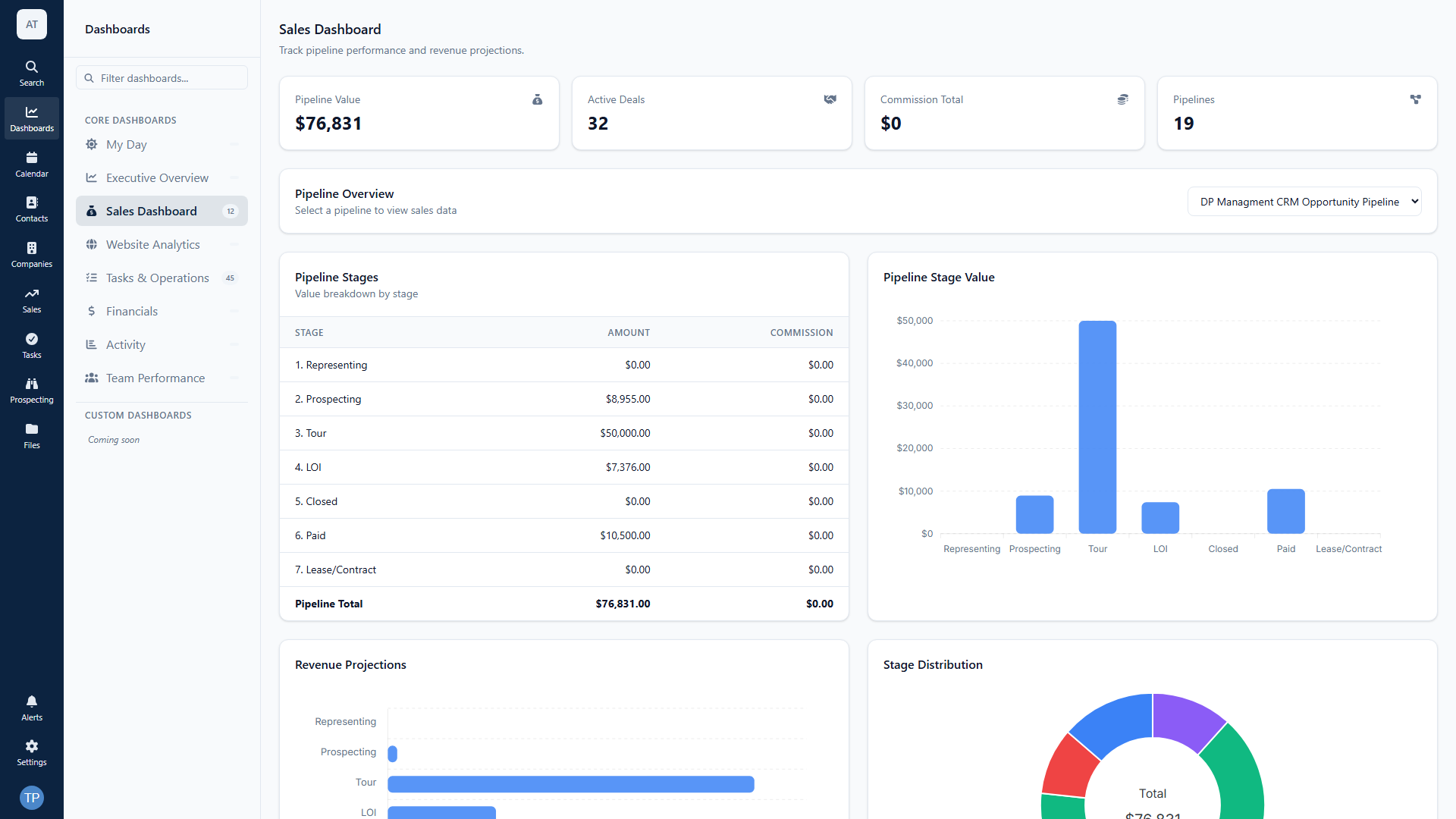
Task: Click the AMOUNT column header
Action: 629,333
